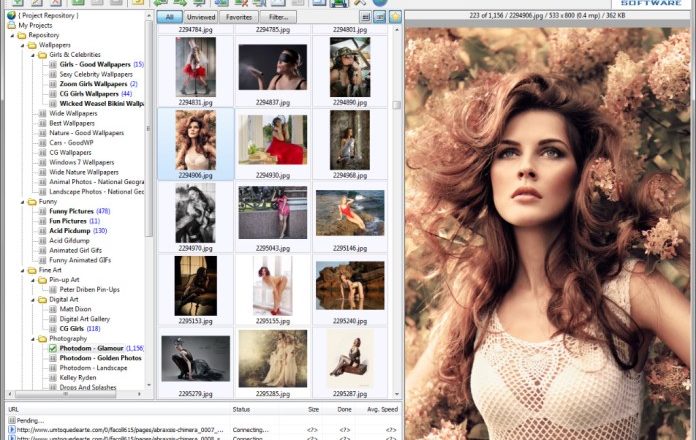This screenshot has height=440, width=696.
Task: Open the Filter... button
Action: point(279,17)
